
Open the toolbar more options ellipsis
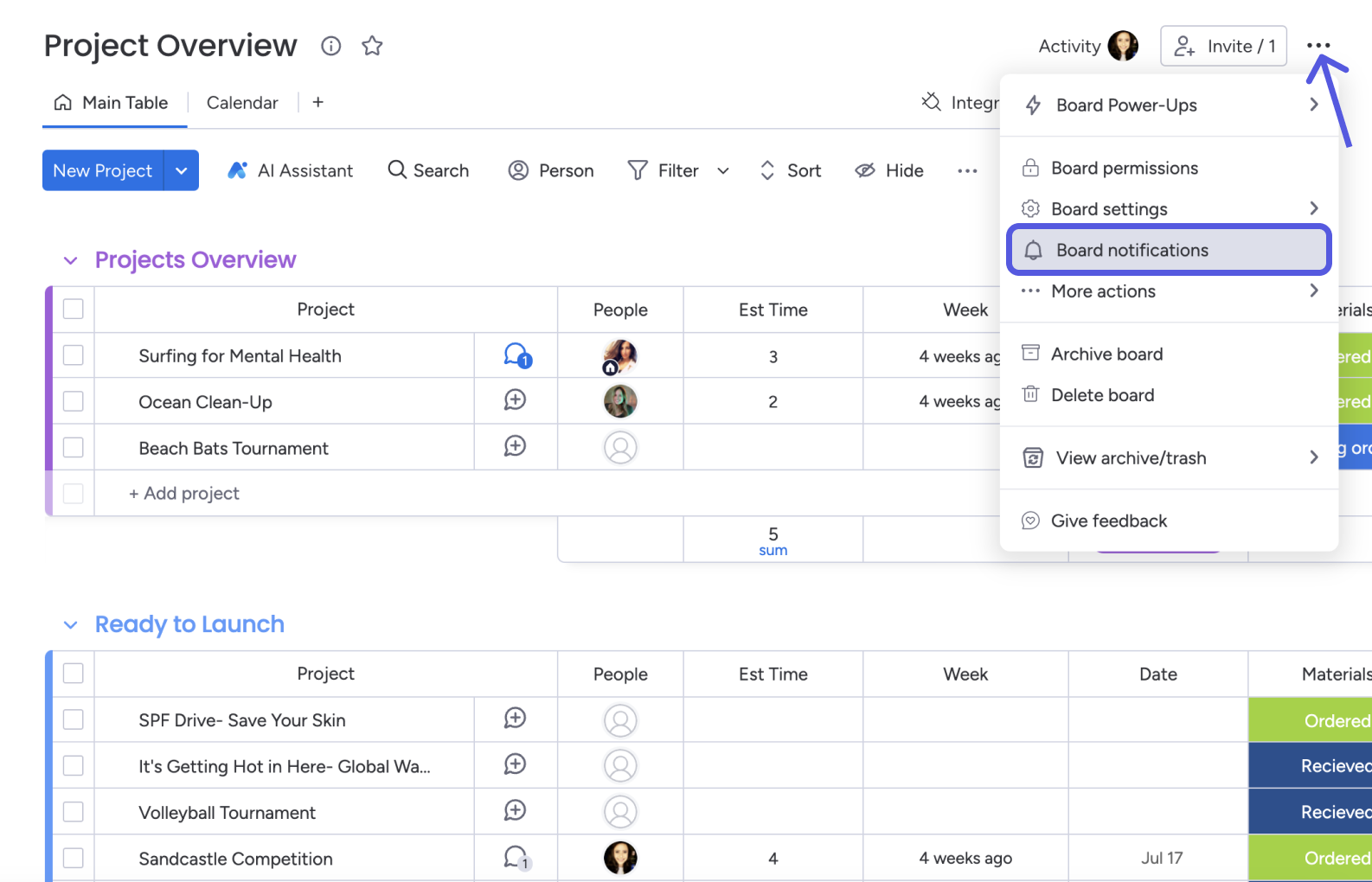coord(967,171)
